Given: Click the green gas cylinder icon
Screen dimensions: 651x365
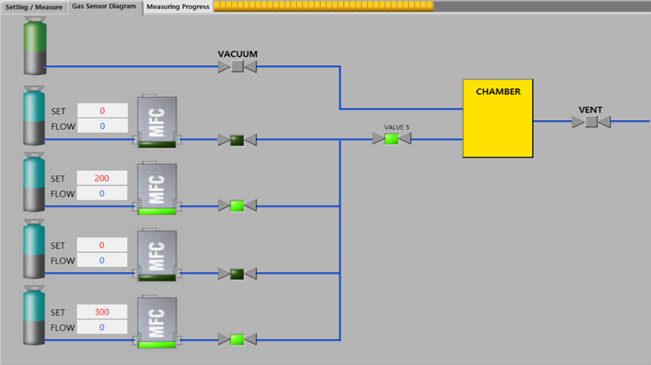Looking at the screenshot, I should pyautogui.click(x=35, y=46).
